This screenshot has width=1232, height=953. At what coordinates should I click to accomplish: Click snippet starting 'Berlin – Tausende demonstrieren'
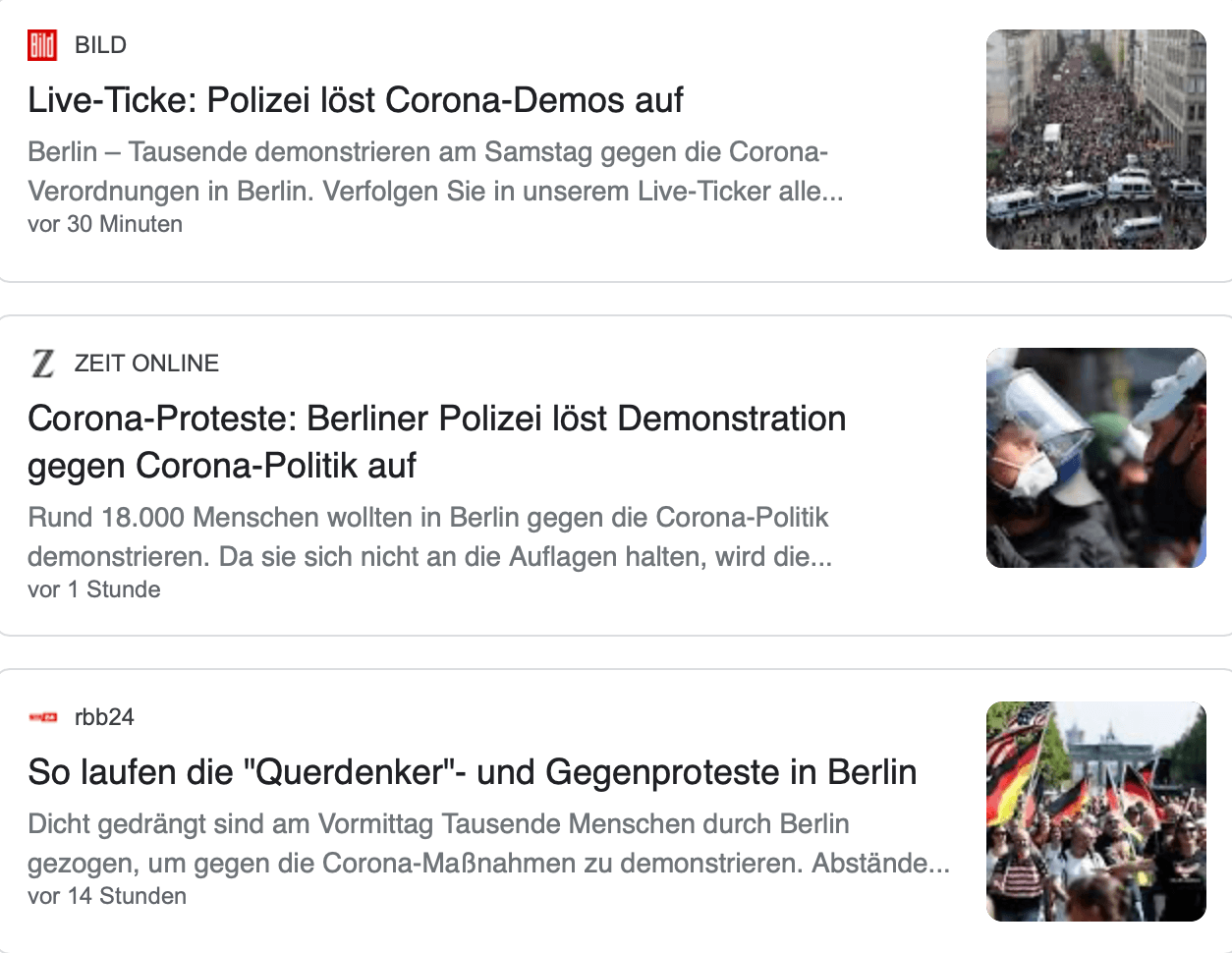[427, 152]
